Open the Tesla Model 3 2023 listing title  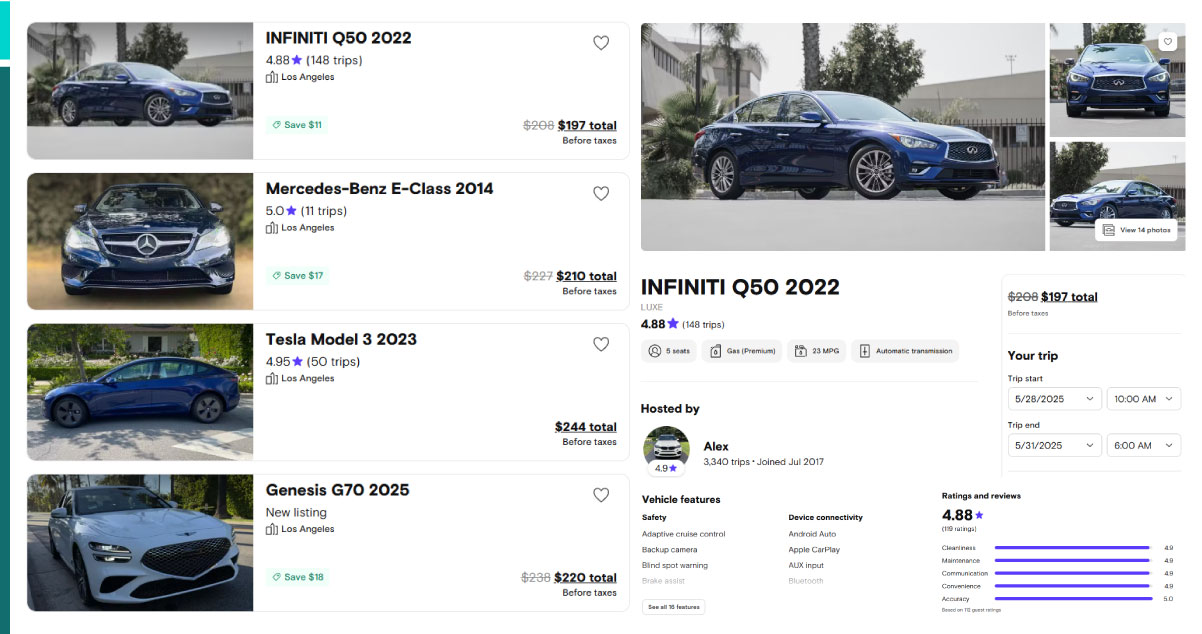341,339
